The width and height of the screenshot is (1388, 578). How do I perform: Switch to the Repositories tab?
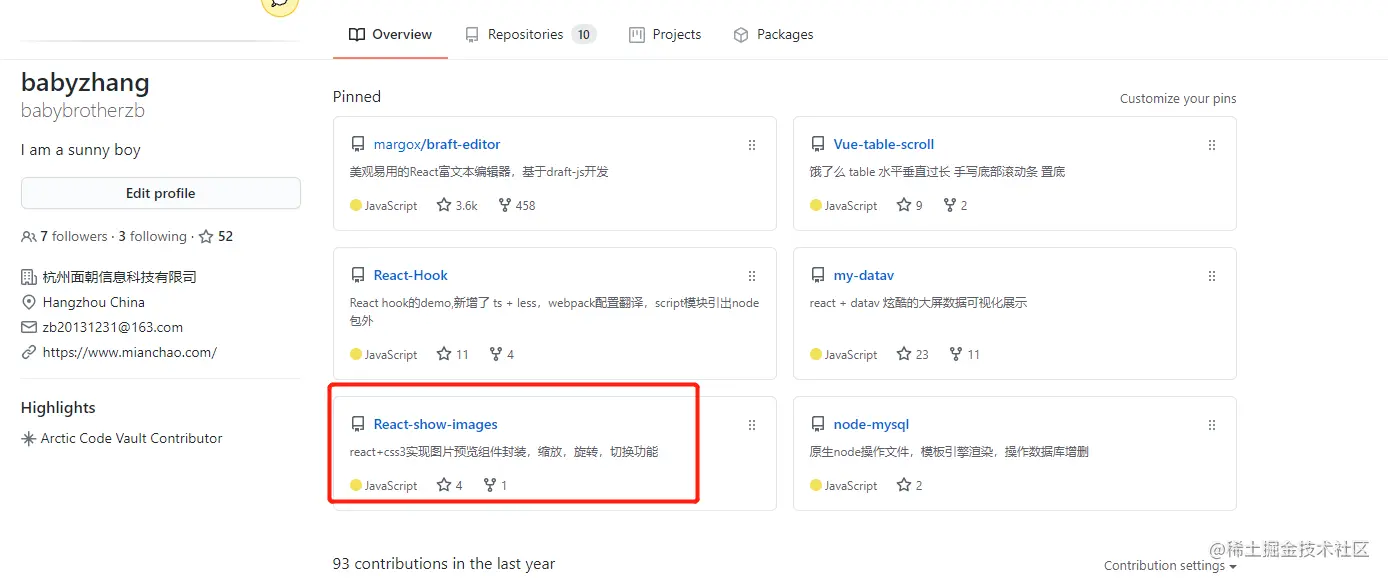click(x=530, y=34)
